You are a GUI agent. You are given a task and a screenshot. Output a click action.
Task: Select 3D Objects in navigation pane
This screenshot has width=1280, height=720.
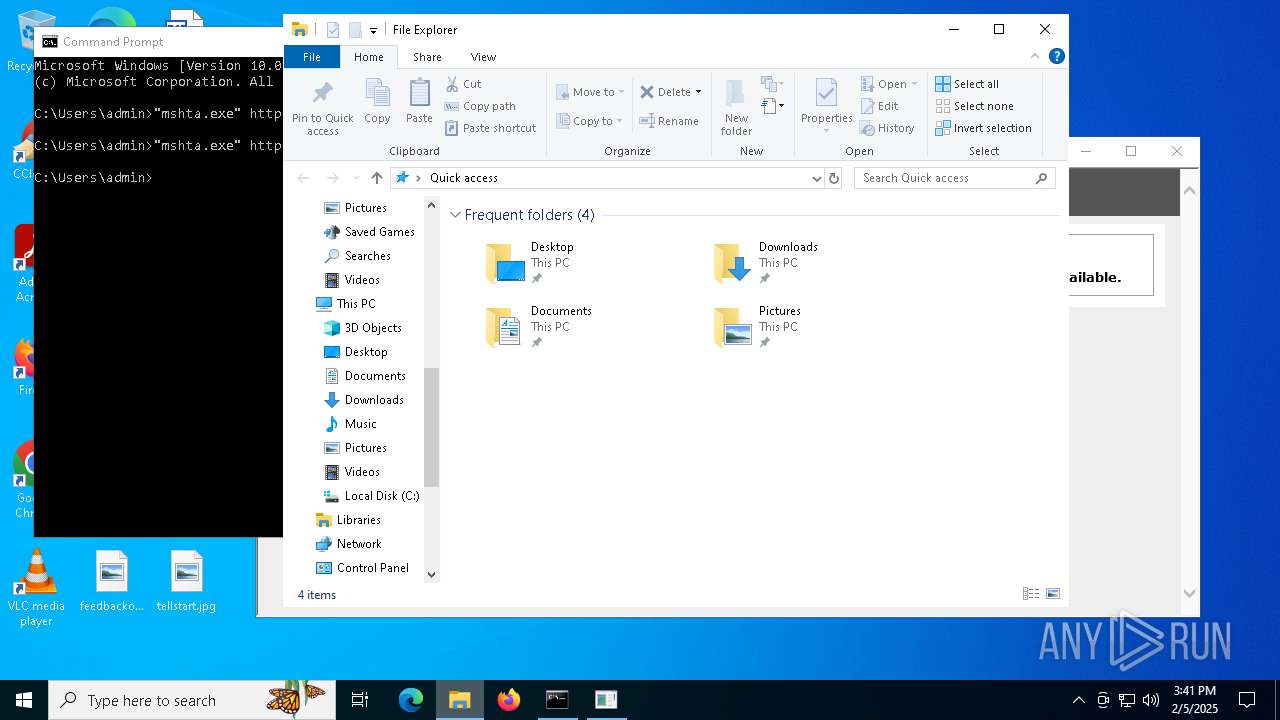(x=363, y=328)
